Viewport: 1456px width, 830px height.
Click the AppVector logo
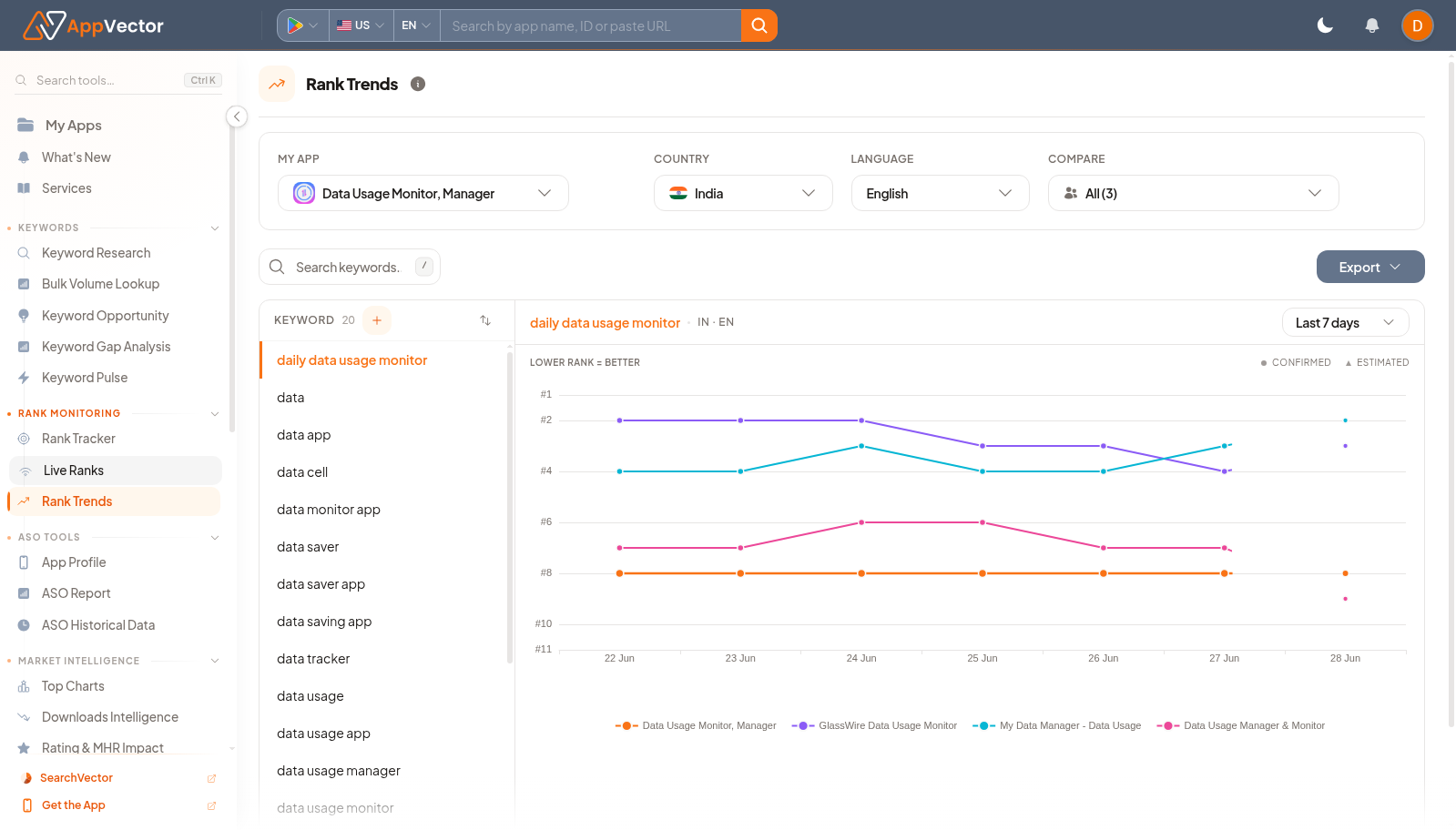pos(93,25)
